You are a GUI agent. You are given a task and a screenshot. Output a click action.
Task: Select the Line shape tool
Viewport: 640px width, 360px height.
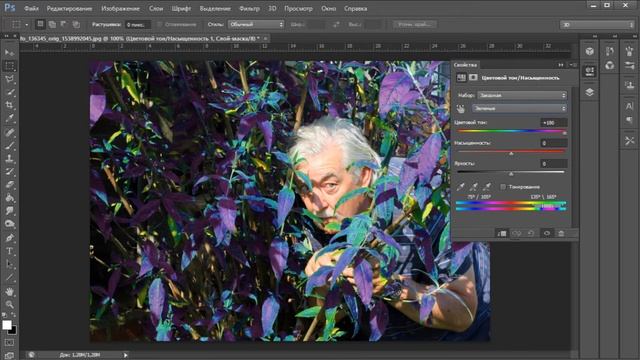point(9,278)
